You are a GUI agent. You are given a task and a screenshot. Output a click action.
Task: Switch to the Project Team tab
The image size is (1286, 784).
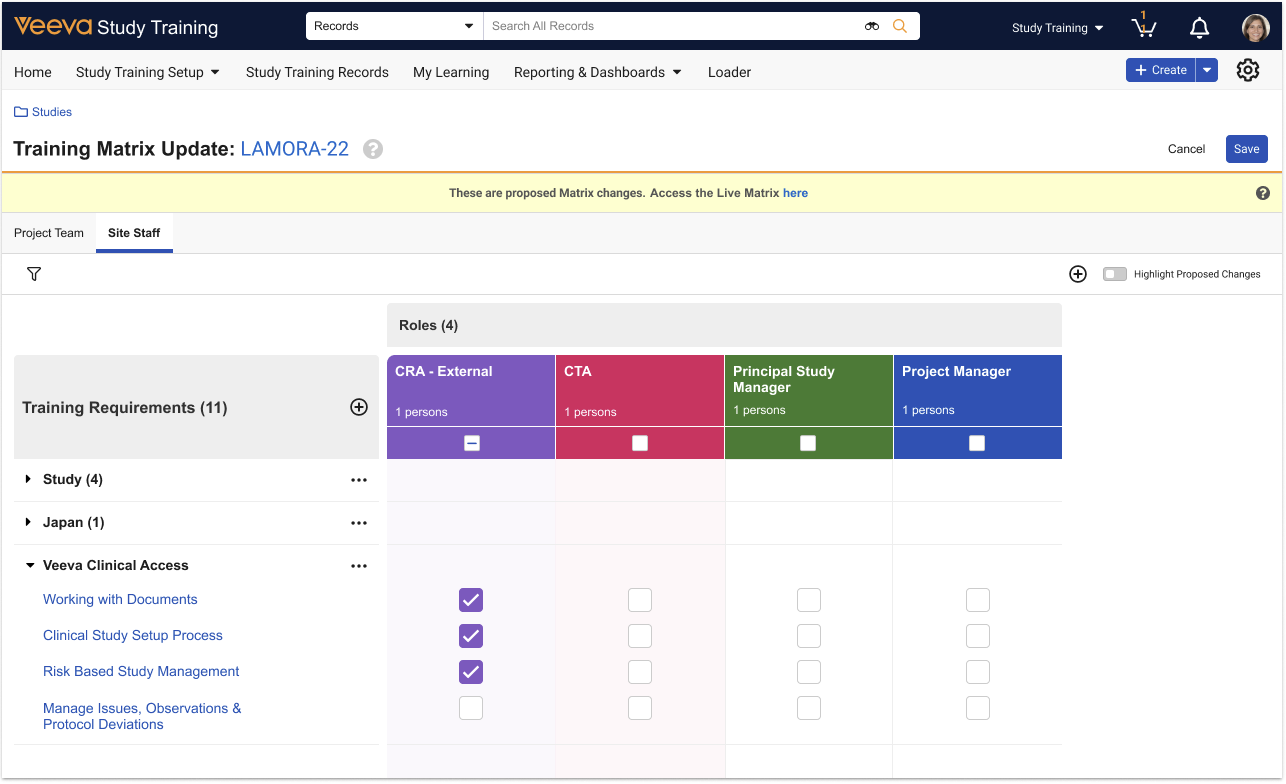click(49, 233)
